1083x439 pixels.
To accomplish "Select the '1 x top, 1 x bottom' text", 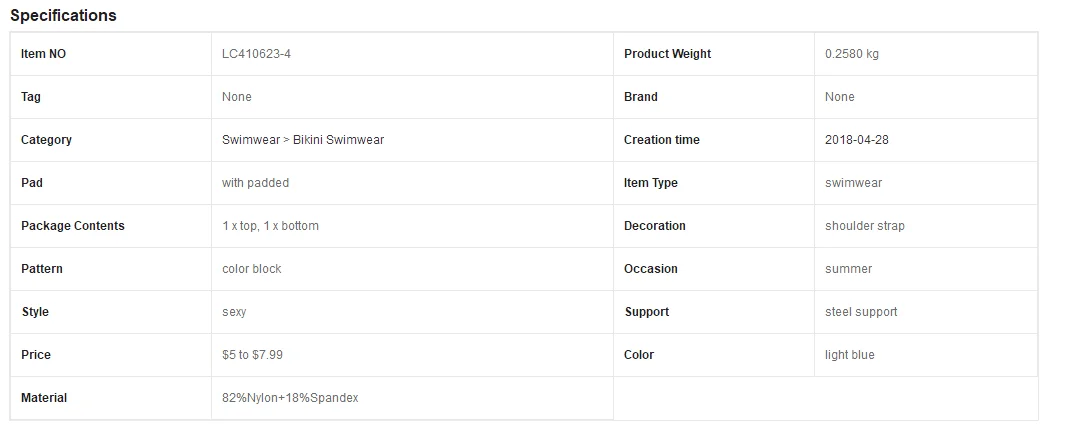I will pyautogui.click(x=270, y=226).
